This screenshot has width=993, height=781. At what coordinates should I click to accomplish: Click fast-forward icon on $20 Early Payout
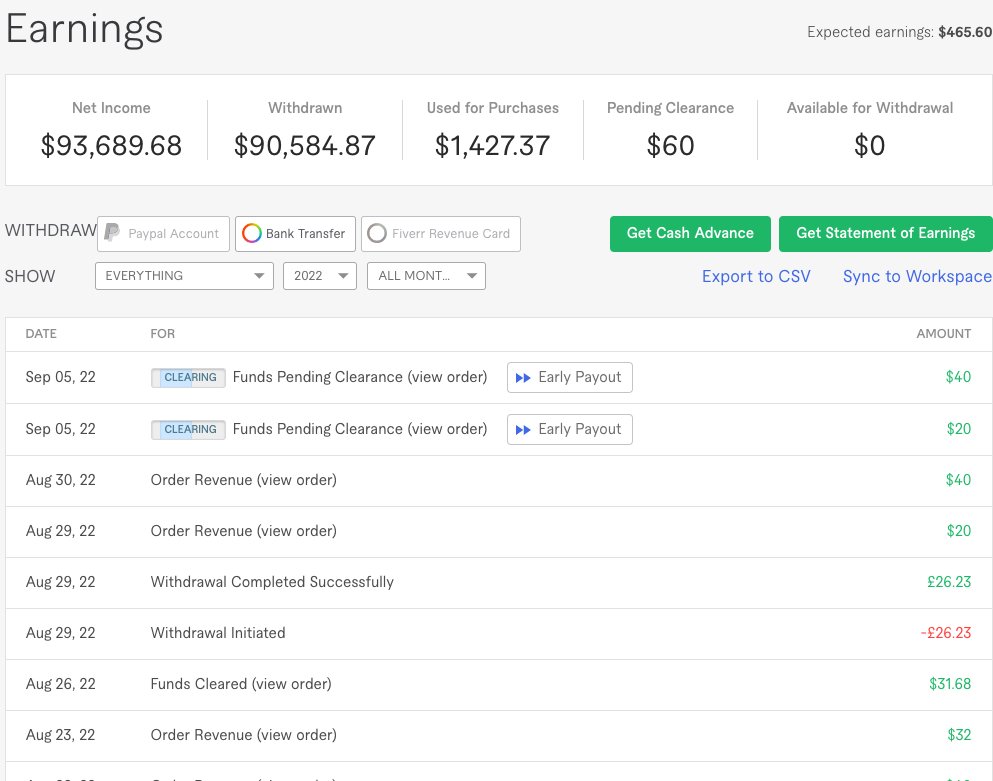pos(522,429)
